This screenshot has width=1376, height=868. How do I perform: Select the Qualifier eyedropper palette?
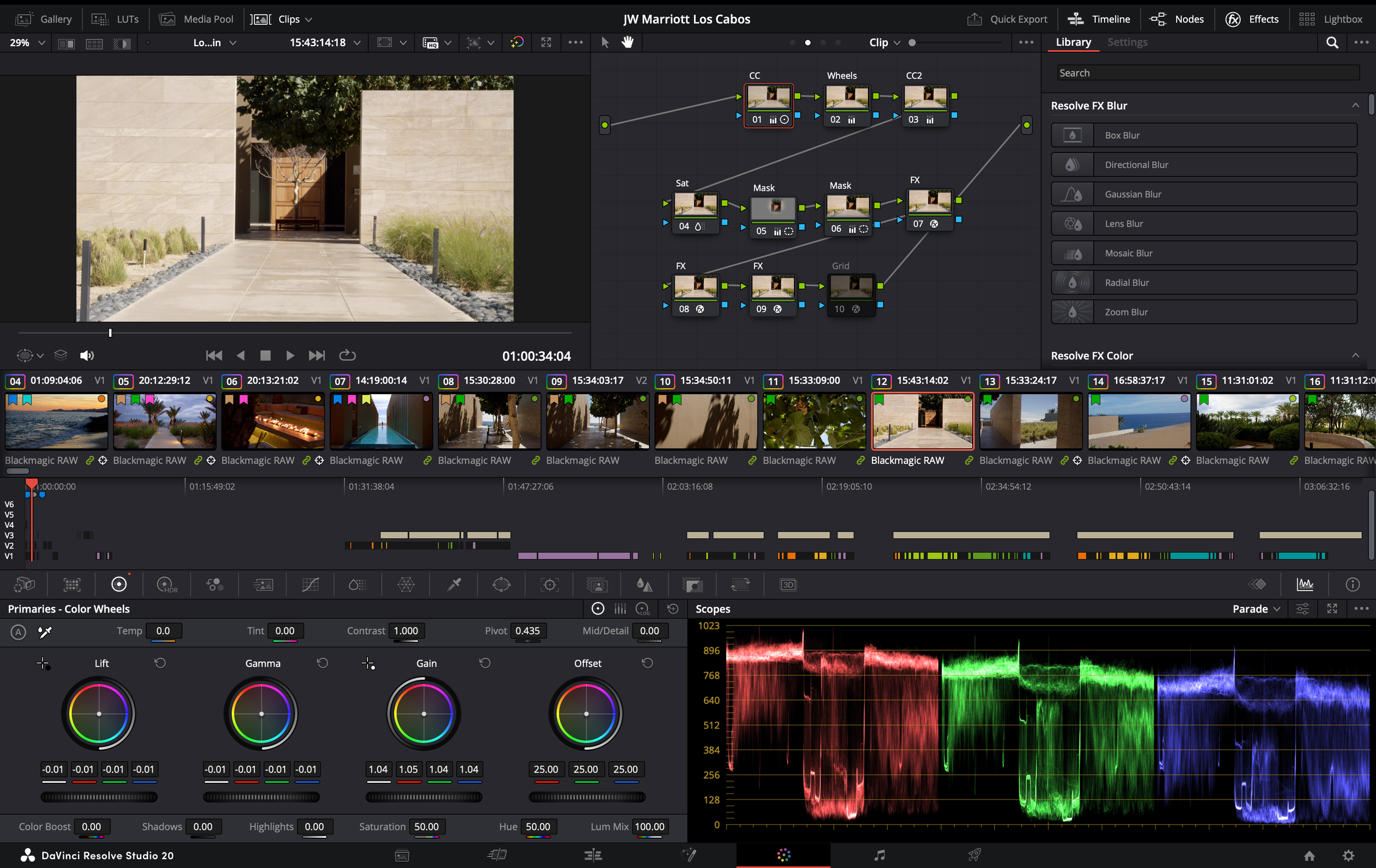[454, 585]
